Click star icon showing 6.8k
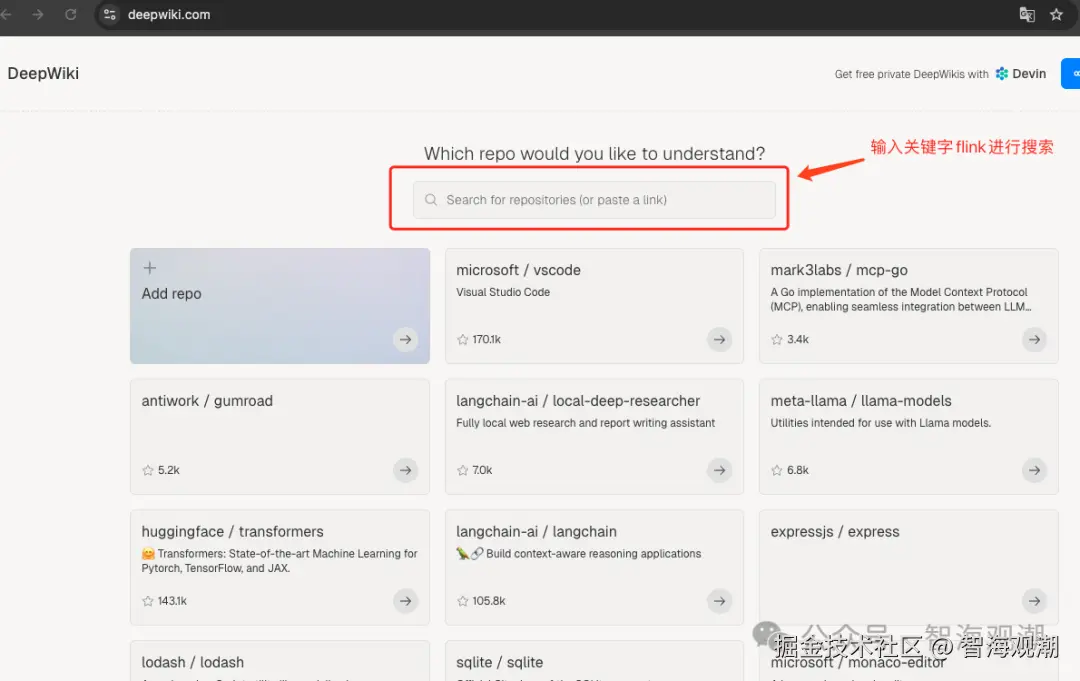Screen dimensions: 1080x681 click(777, 470)
